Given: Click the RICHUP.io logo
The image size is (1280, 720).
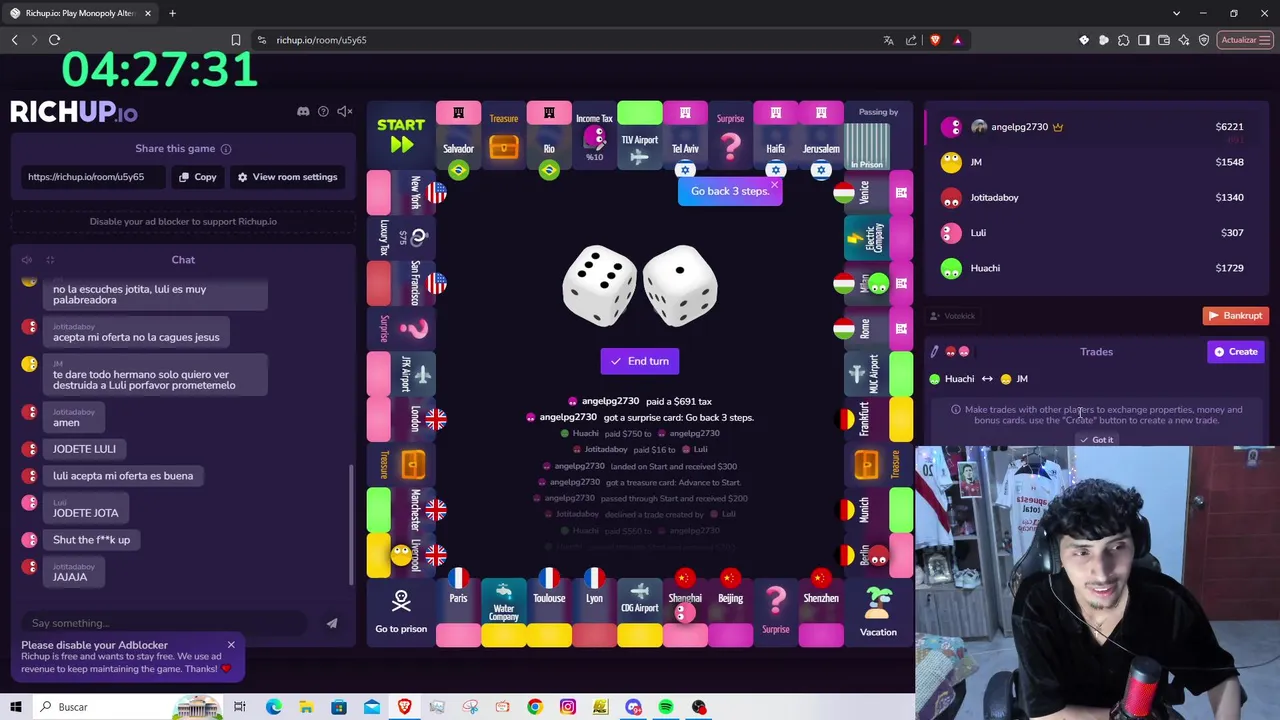Looking at the screenshot, I should click(74, 112).
